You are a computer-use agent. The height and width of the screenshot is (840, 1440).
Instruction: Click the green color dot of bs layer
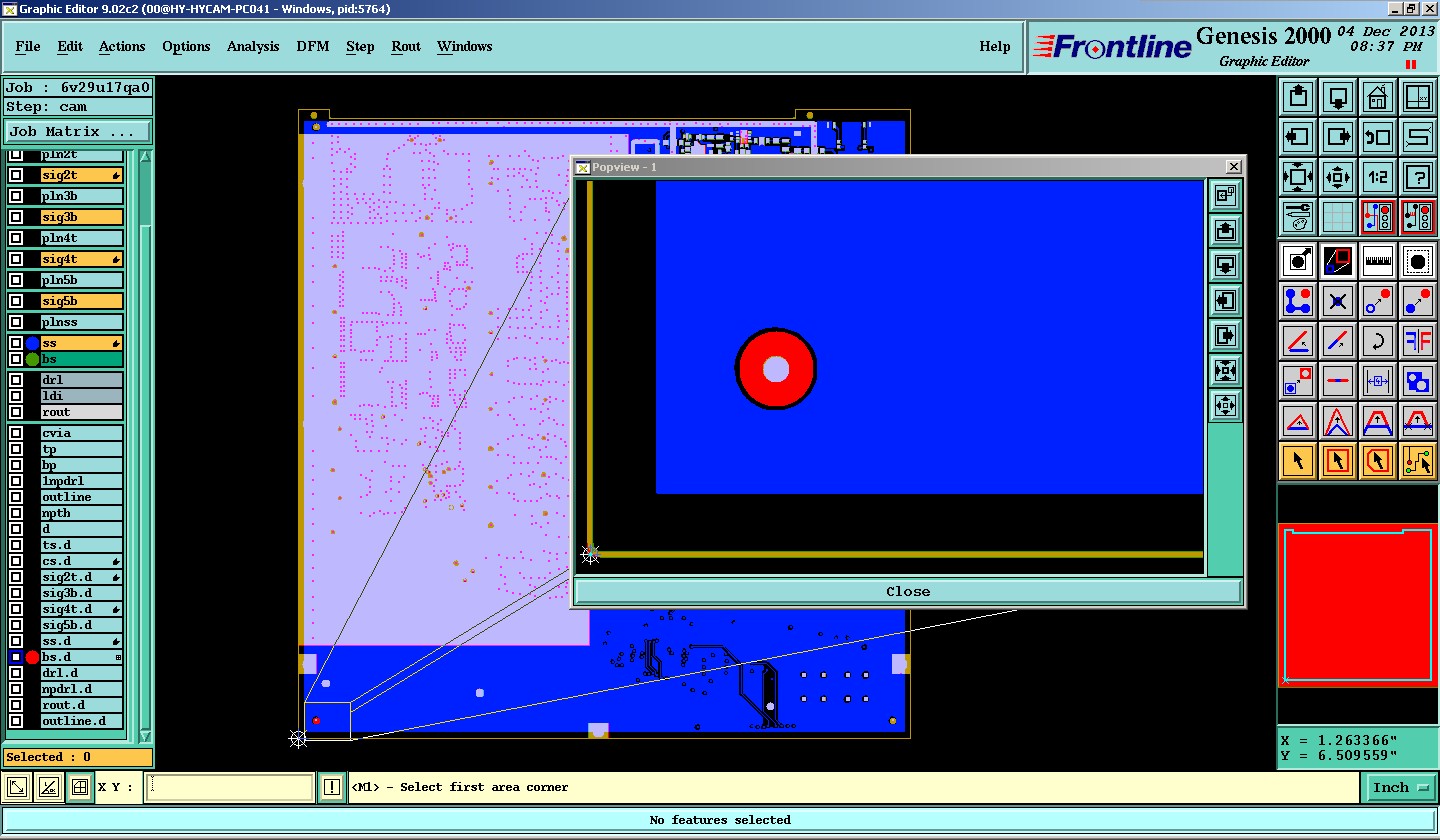(x=32, y=359)
